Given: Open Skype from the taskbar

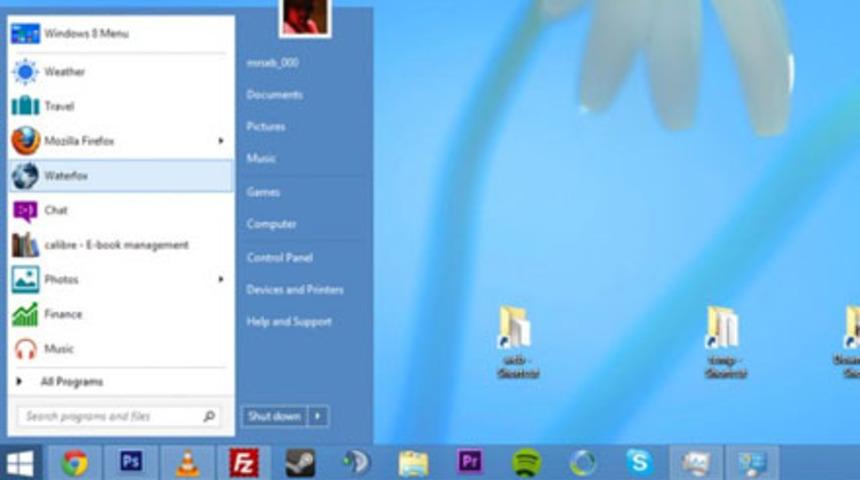Looking at the screenshot, I should tap(640, 462).
